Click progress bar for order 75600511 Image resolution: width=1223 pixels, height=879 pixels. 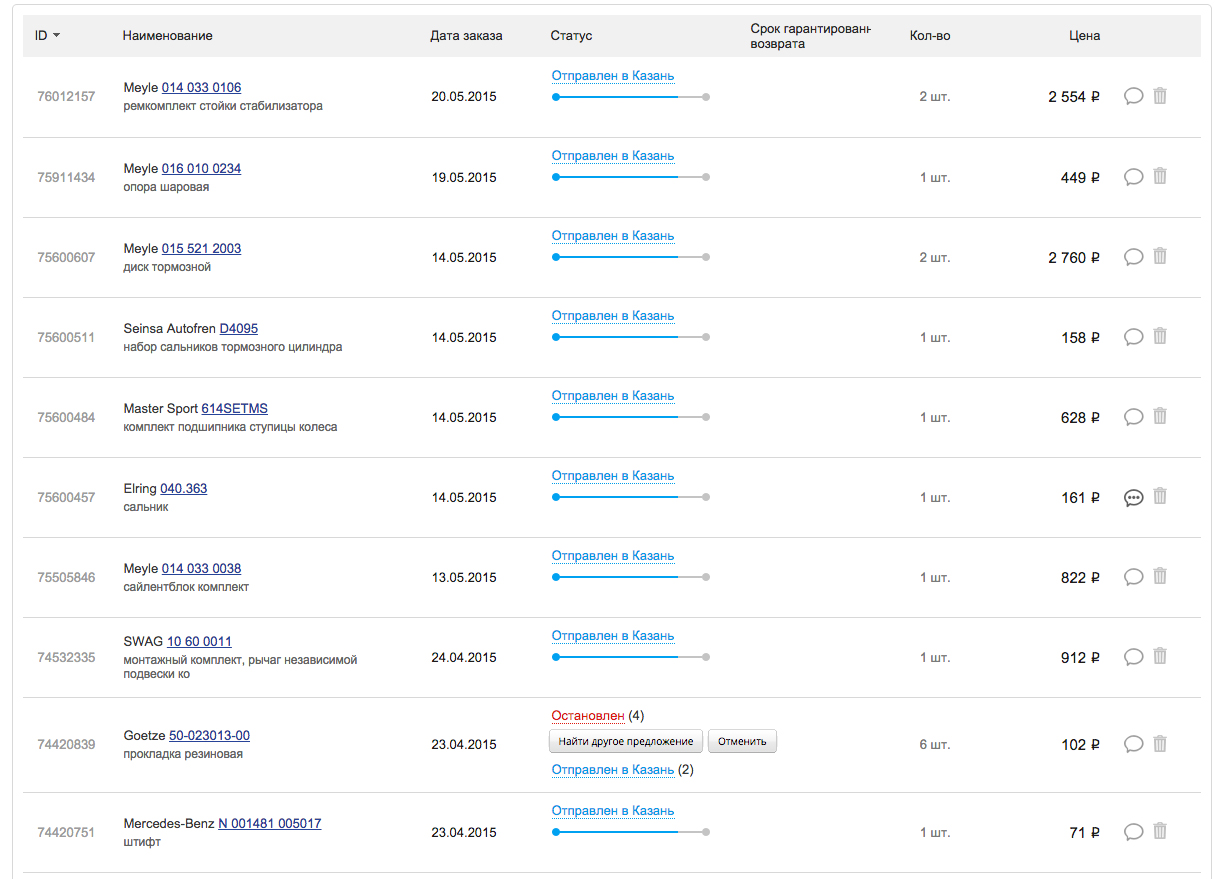[631, 337]
